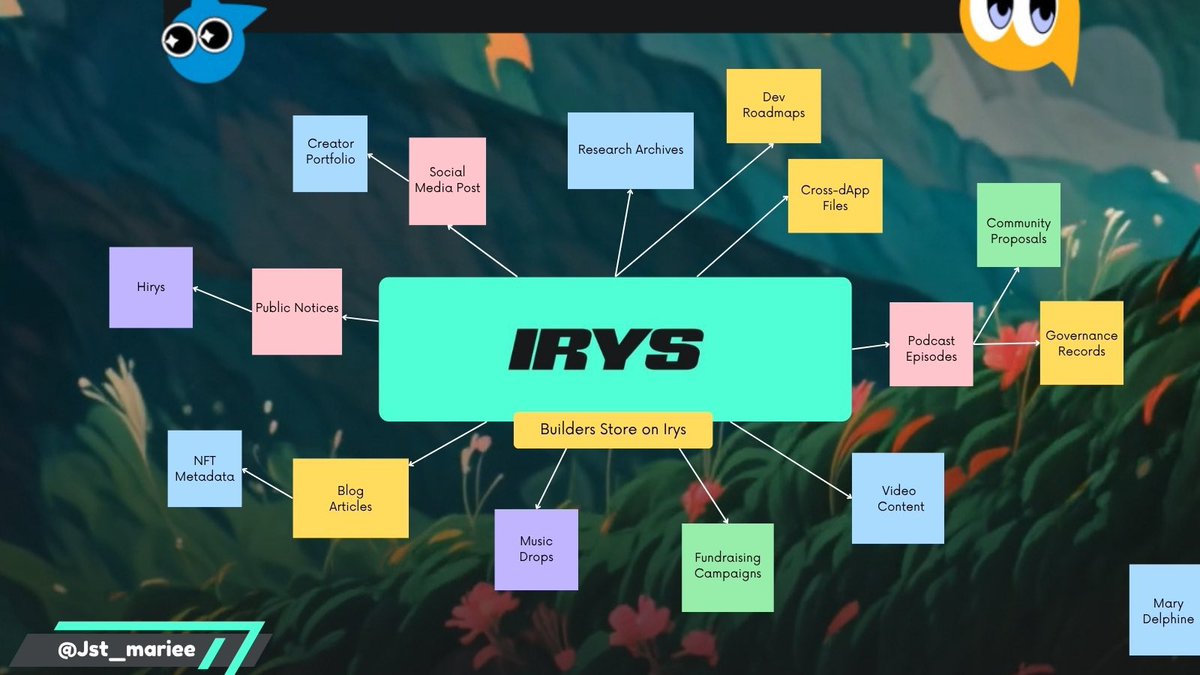This screenshot has width=1200, height=675.
Task: Click the Builders Store on Irys banner
Action: coord(612,429)
